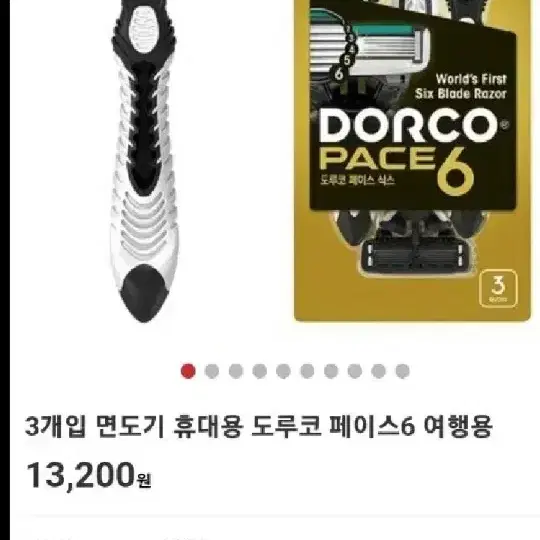Select the eighth pagination dot
The image size is (540, 540).
point(355,371)
